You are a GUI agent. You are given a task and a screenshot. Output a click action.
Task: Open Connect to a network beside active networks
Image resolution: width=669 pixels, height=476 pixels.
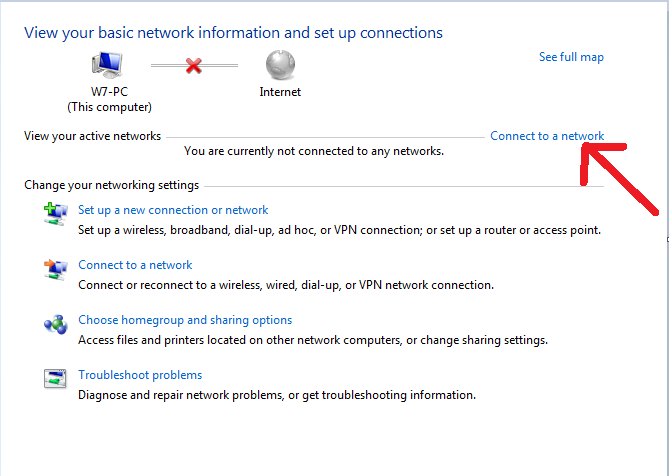point(547,136)
